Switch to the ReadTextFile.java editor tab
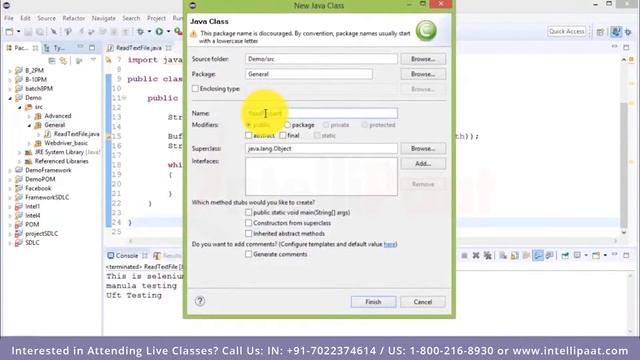Viewport: 640px width, 360px height. coord(138,48)
